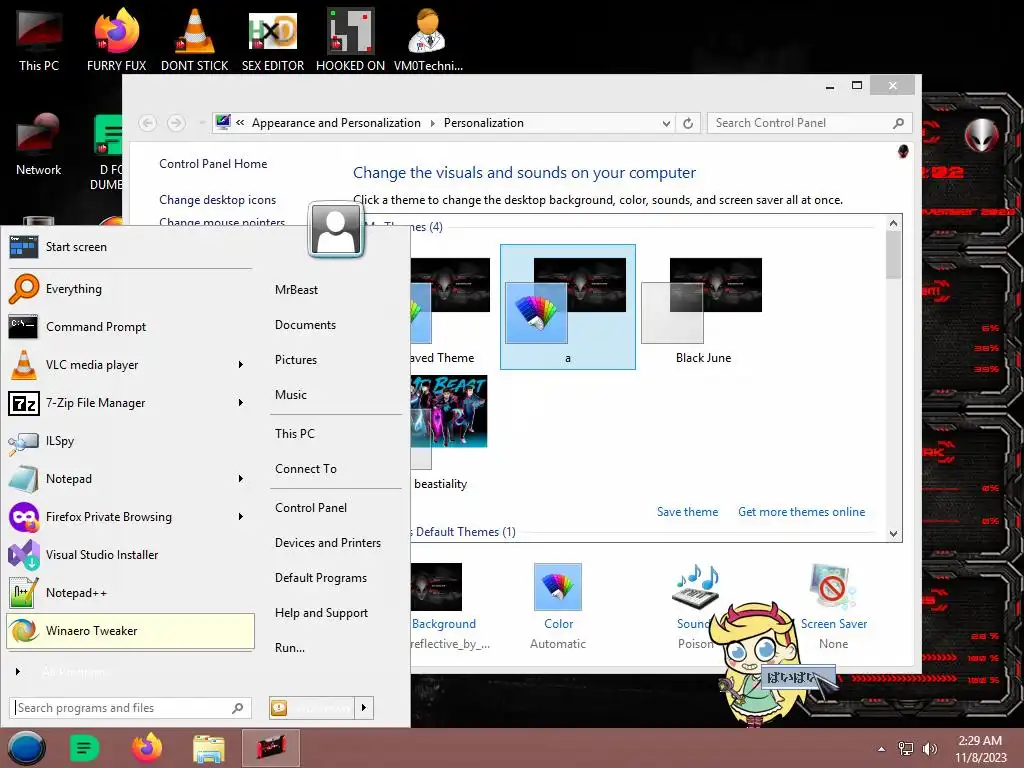Open This PC desktop icon
Image resolution: width=1024 pixels, height=768 pixels.
pos(39,40)
